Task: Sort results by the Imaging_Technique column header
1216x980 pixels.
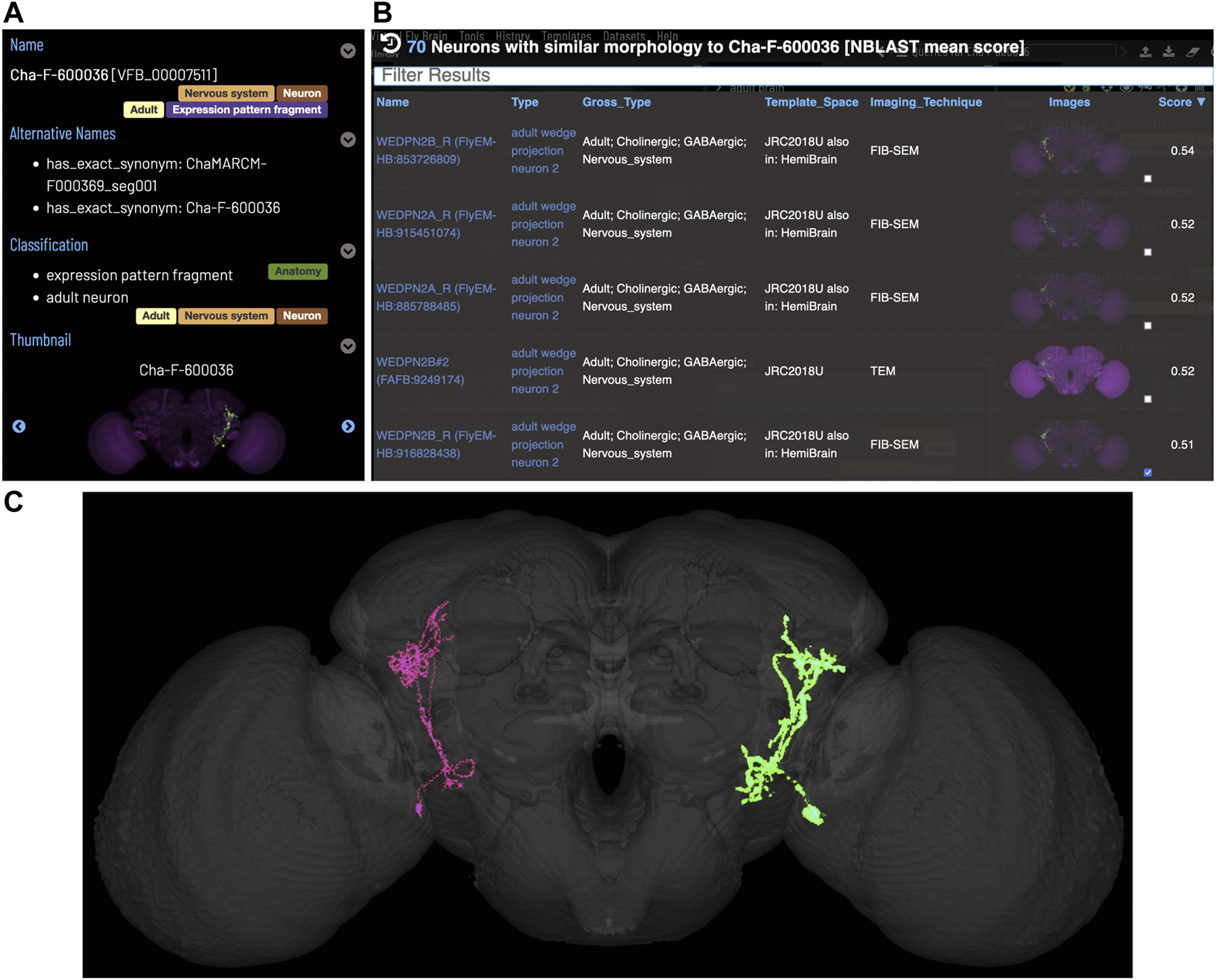Action: coord(925,102)
